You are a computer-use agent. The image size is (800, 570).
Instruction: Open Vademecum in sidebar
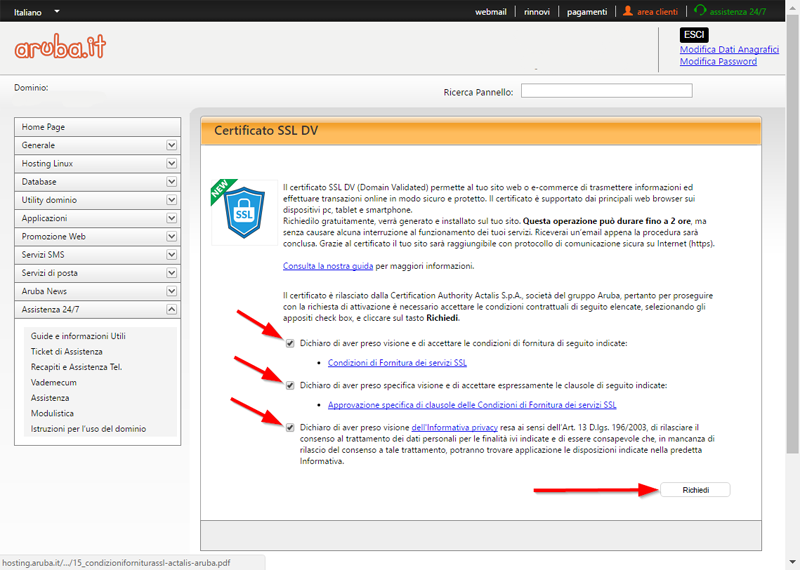pos(54,383)
